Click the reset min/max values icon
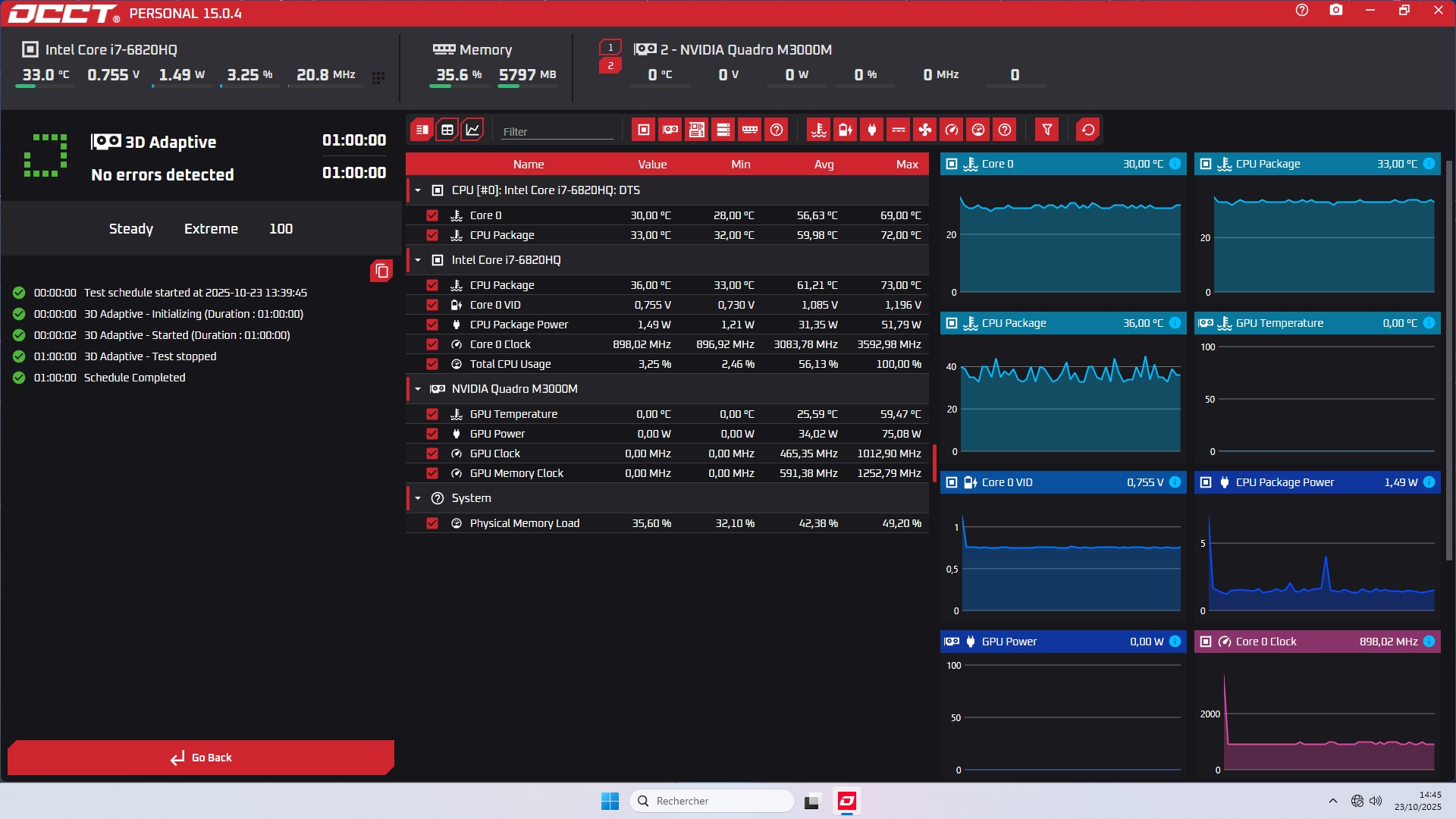This screenshot has height=819, width=1456. 1087,130
